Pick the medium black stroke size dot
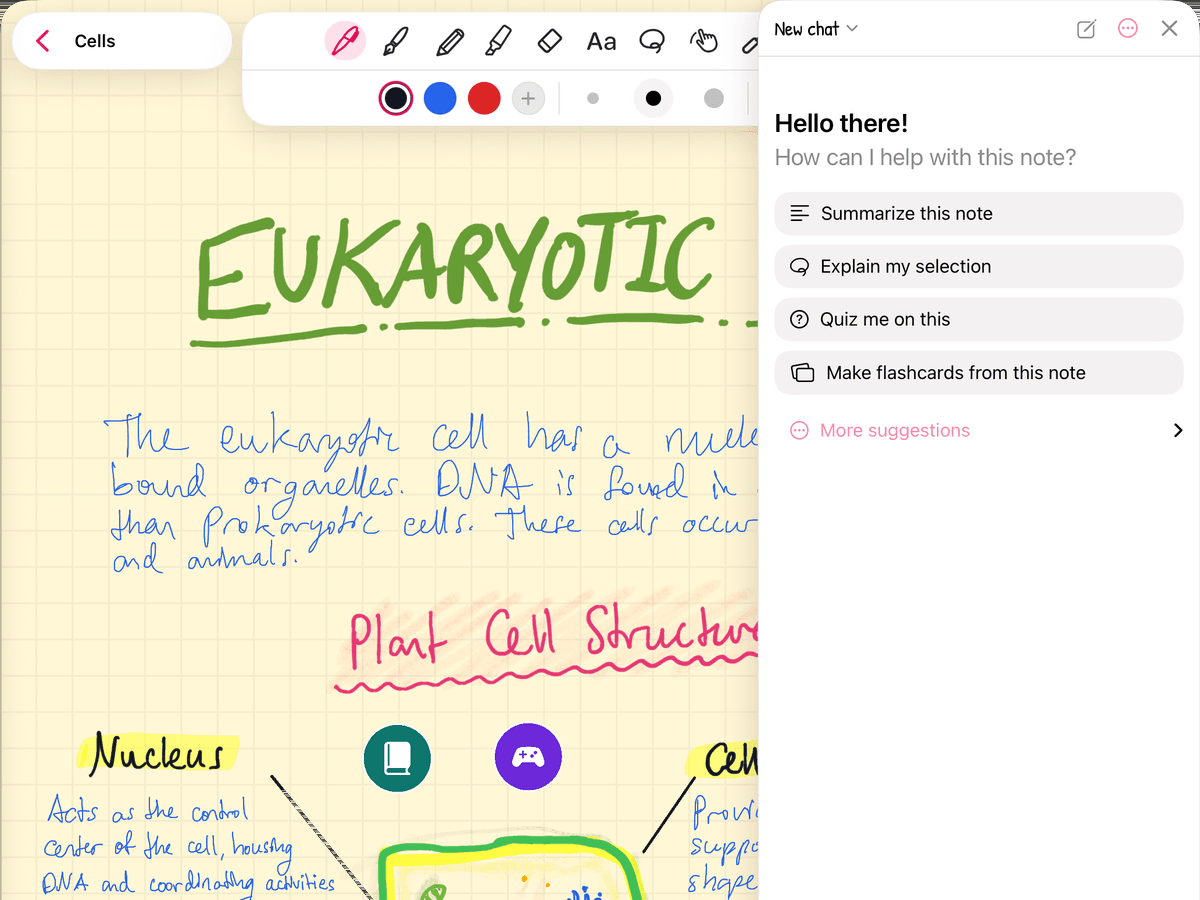This screenshot has height=900, width=1200. (653, 98)
